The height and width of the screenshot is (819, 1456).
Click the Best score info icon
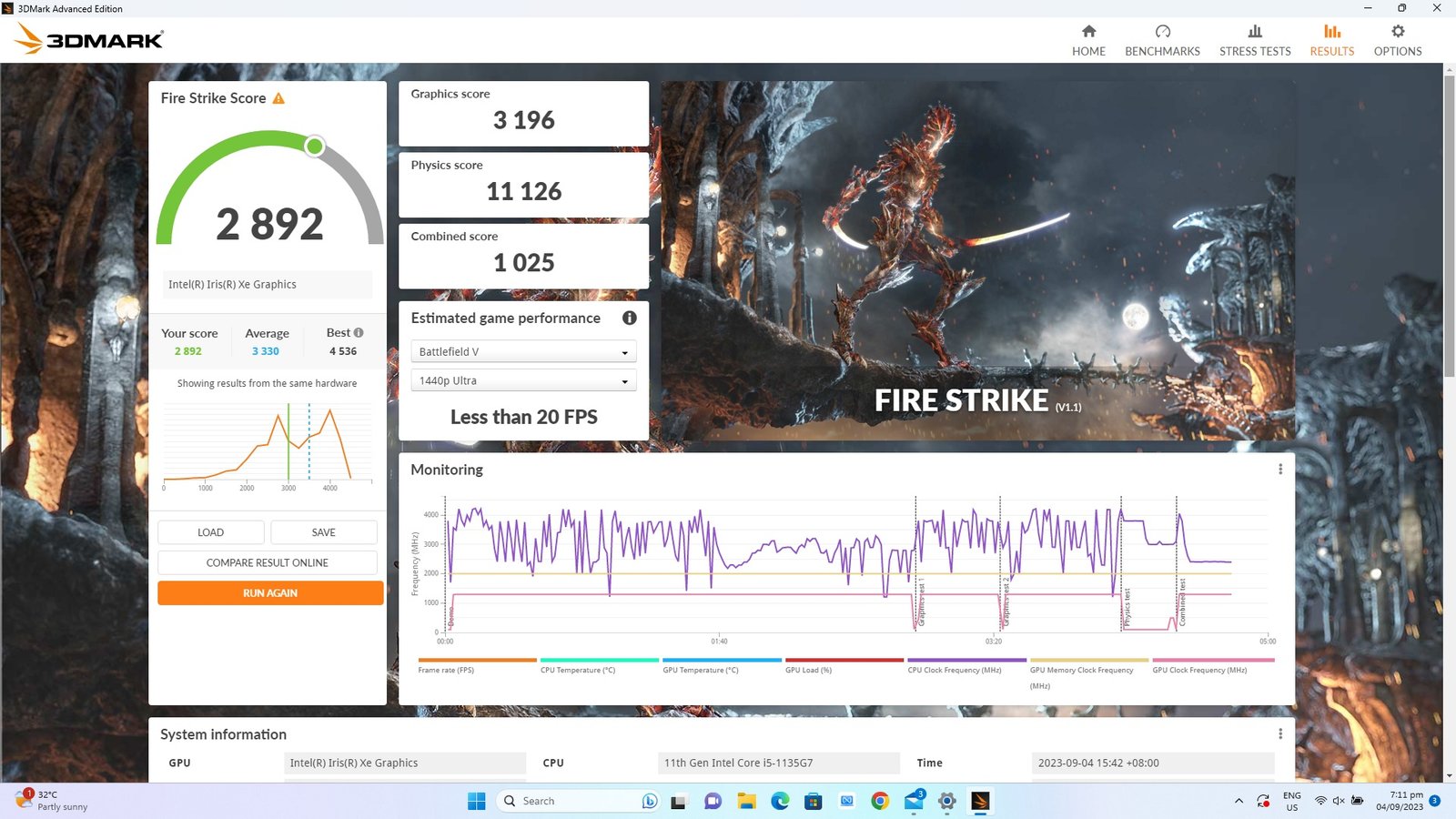359,333
